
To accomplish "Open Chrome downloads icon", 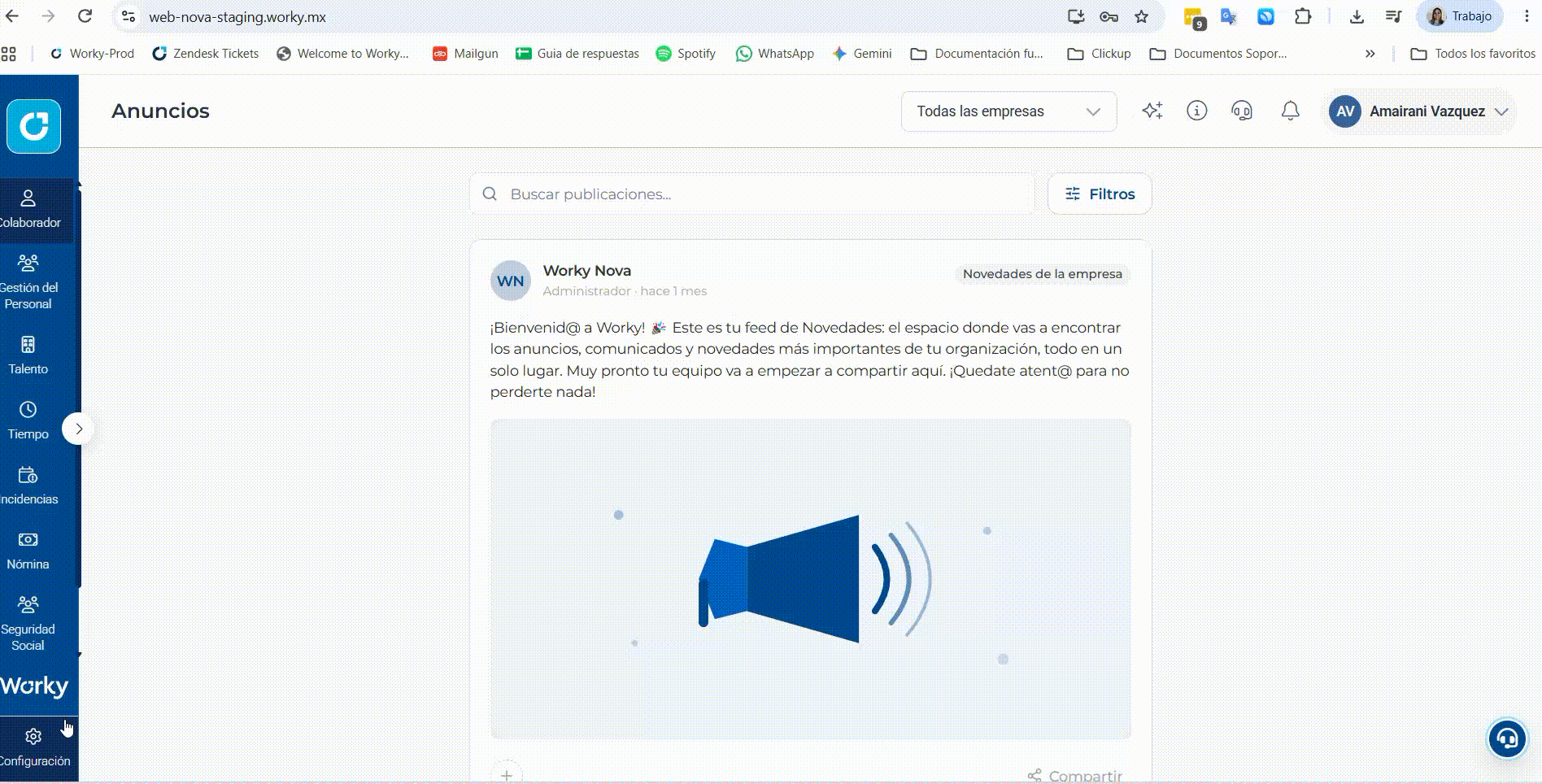I will pyautogui.click(x=1357, y=16).
